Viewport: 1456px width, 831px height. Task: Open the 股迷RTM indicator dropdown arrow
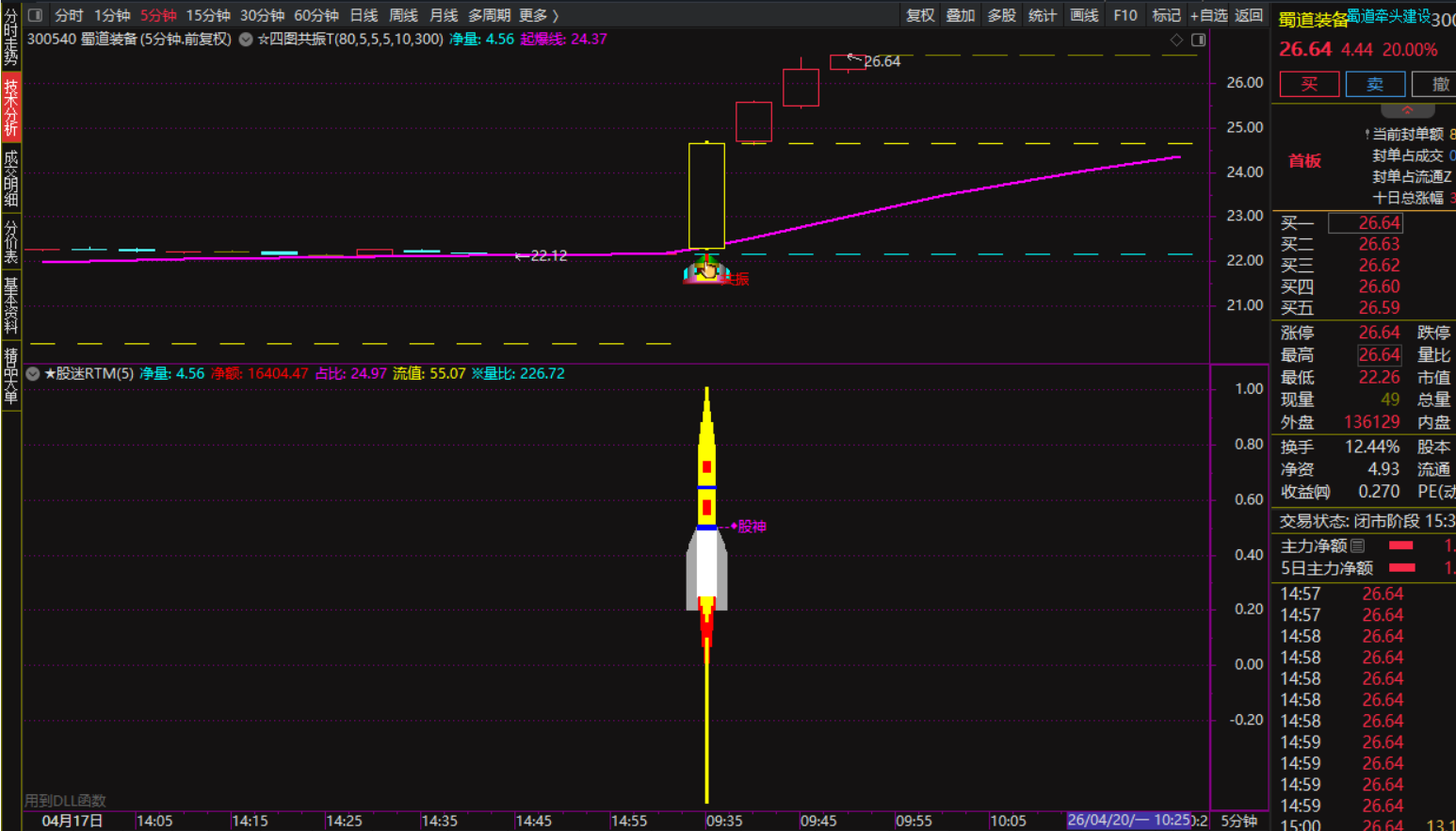pyautogui.click(x=33, y=374)
